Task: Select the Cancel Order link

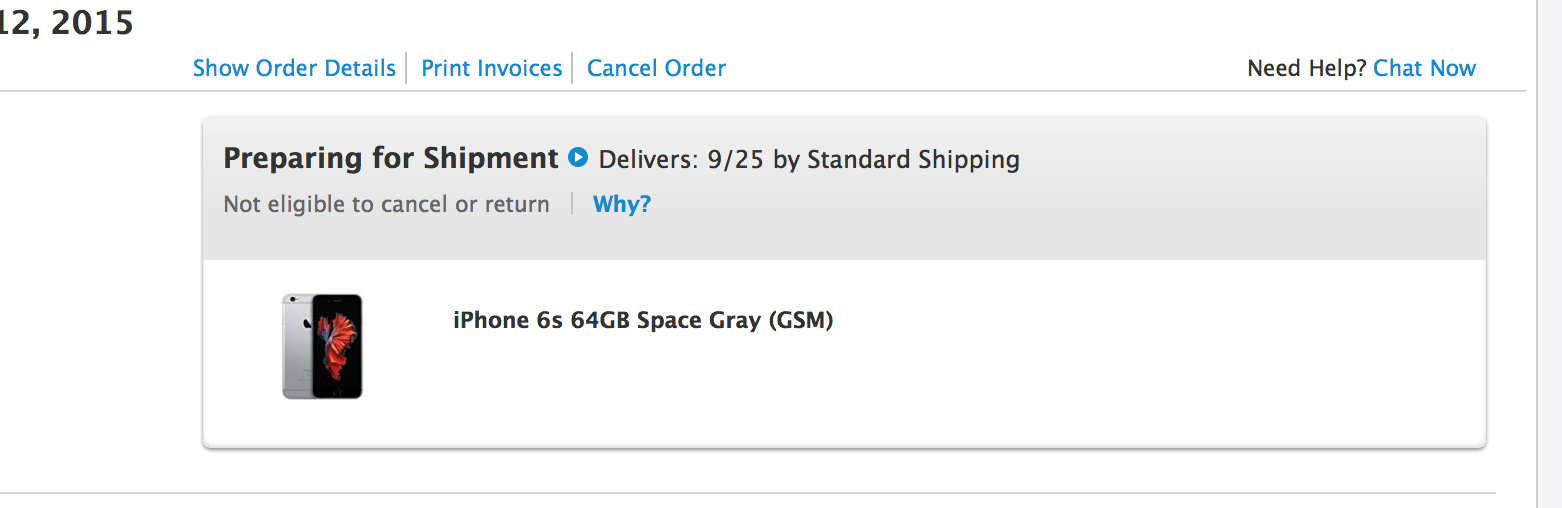Action: (x=656, y=68)
